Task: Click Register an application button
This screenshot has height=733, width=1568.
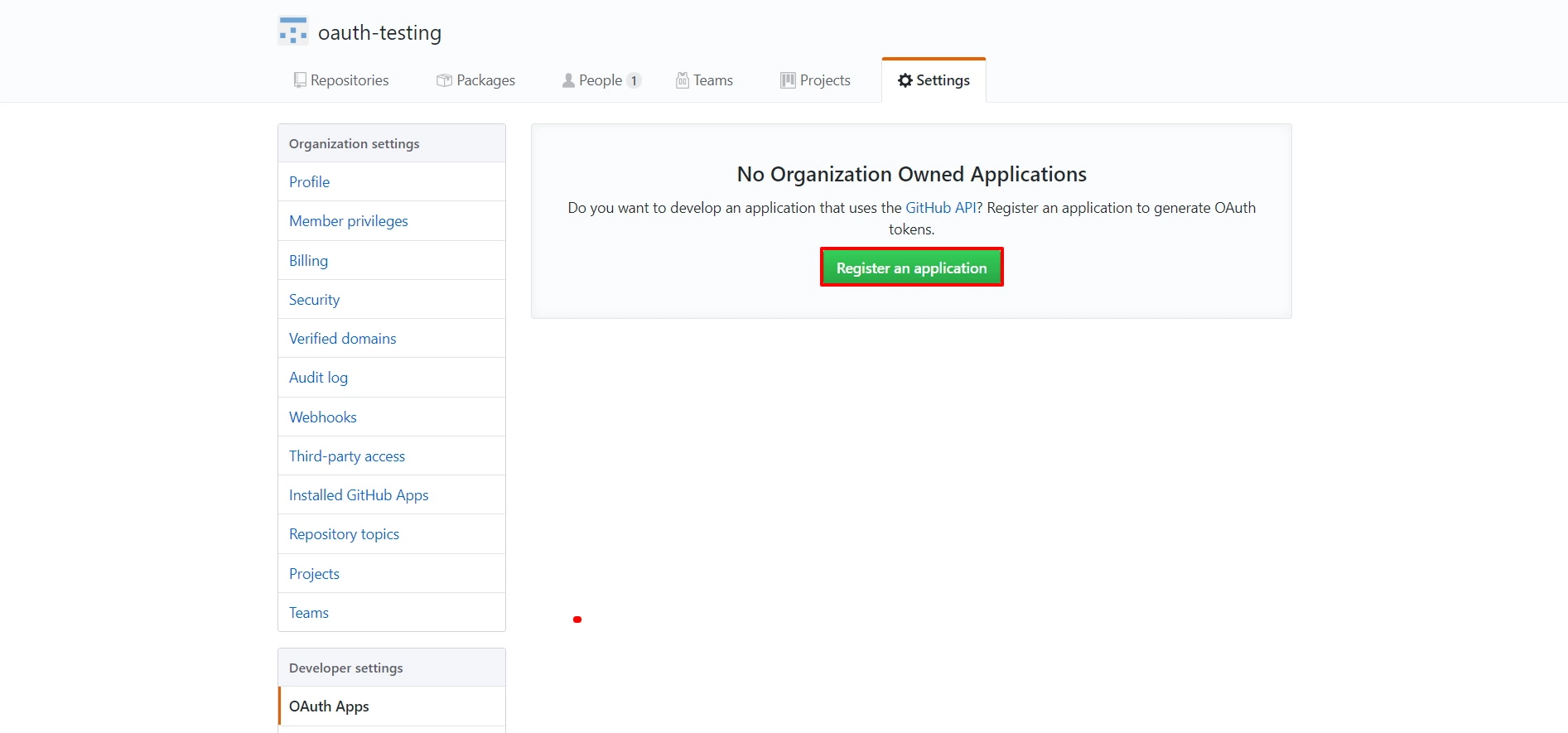Action: (x=911, y=268)
